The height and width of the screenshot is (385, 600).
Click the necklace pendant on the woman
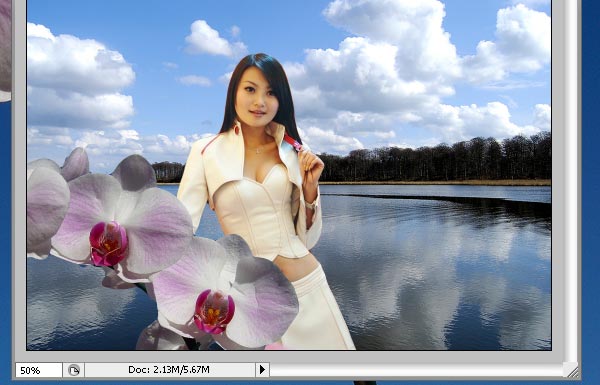[x=258, y=151]
